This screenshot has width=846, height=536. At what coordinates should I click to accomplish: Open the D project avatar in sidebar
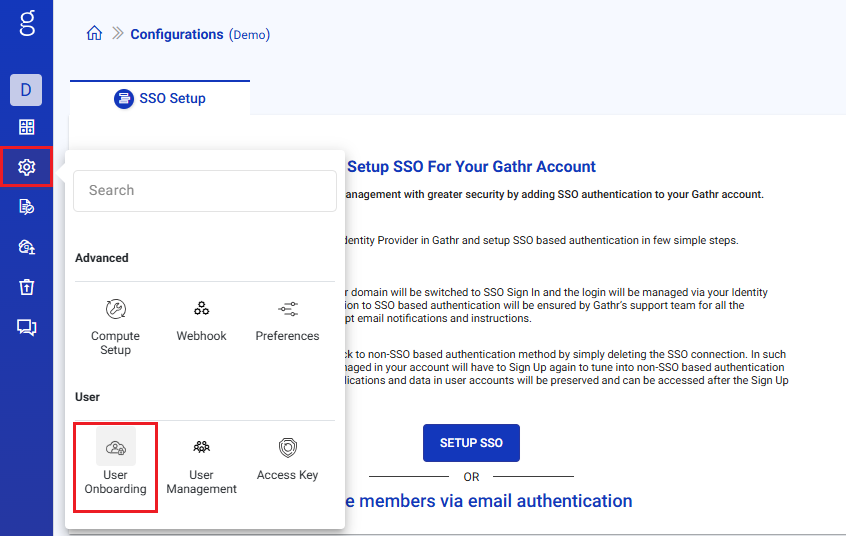[x=26, y=90]
